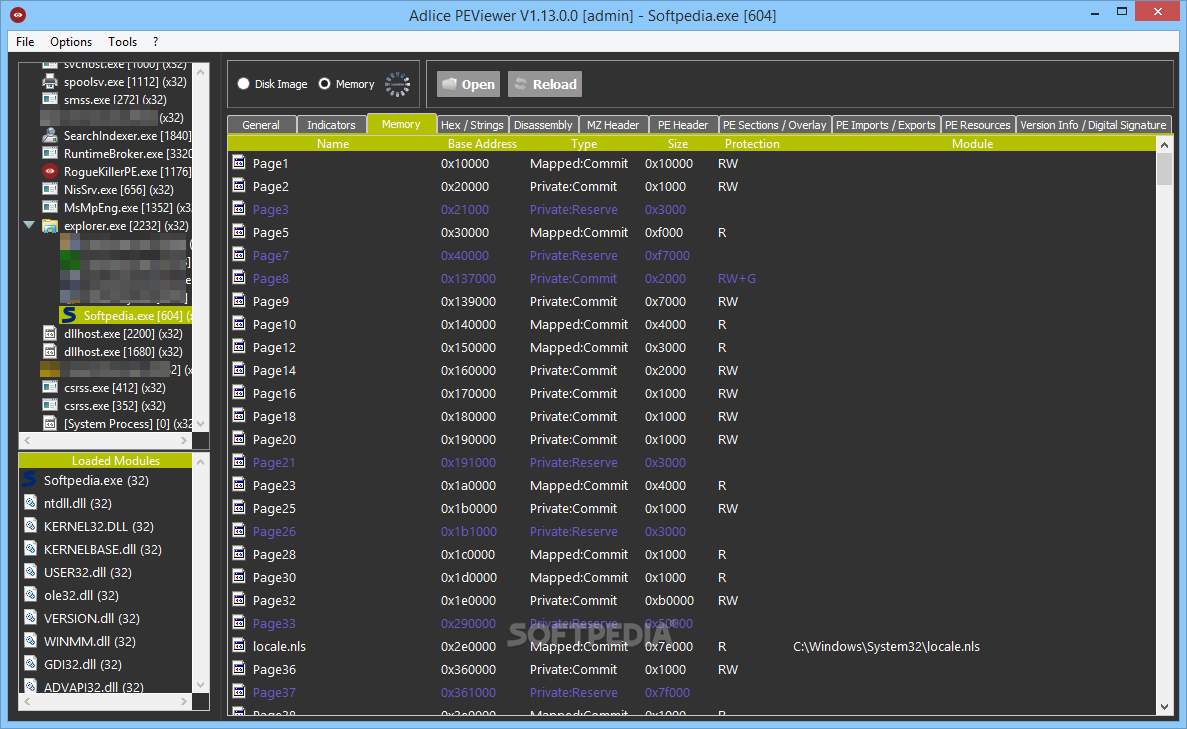Click the GDI32.dll module icon
Screen dimensions: 1187x729
pyautogui.click(x=30, y=664)
